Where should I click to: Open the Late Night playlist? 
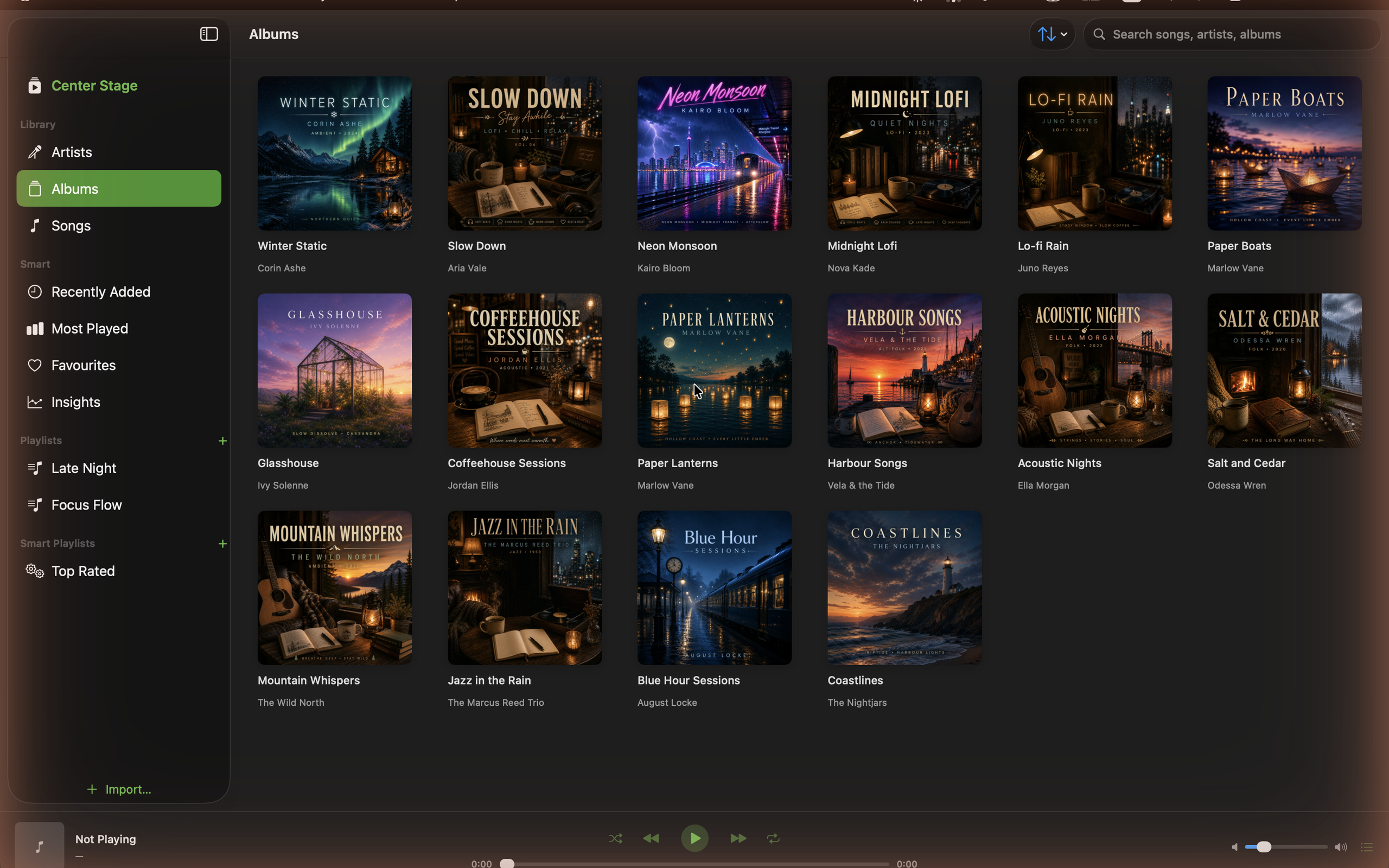click(119, 468)
